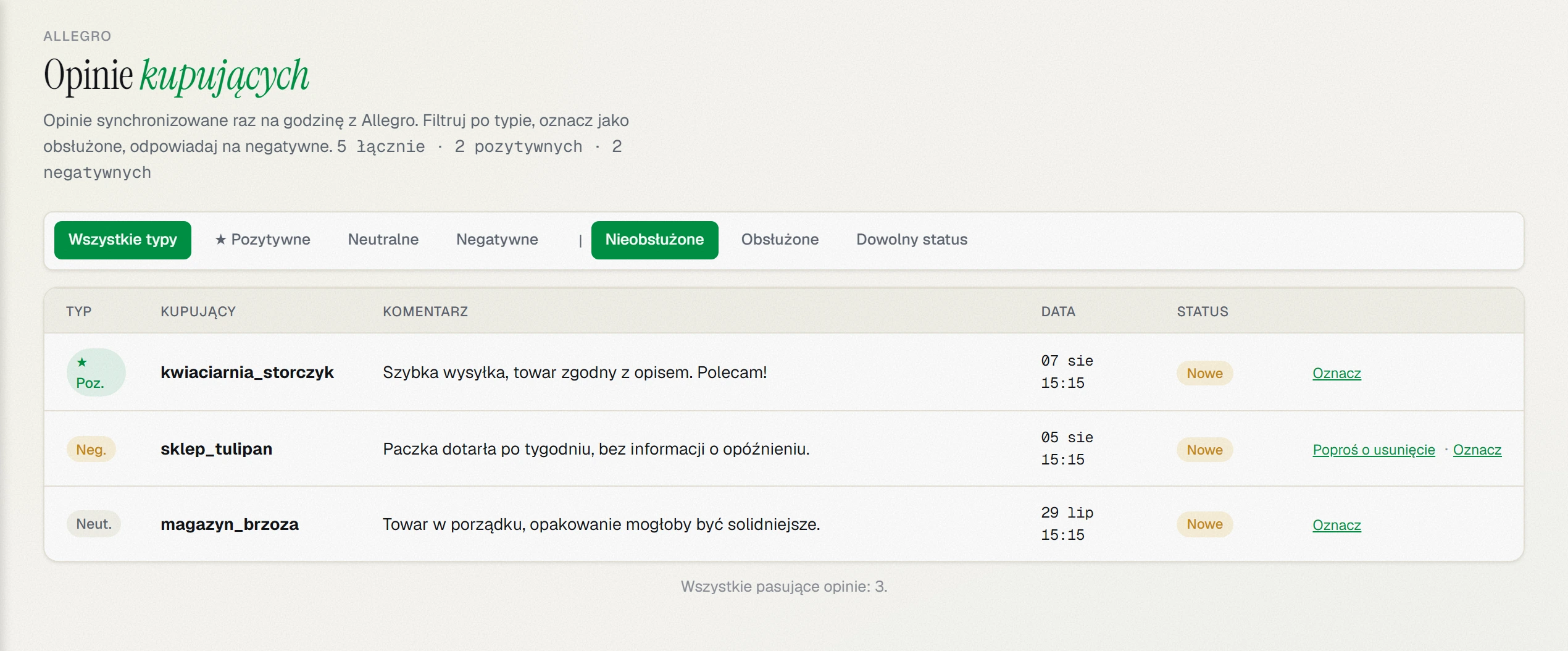Screen dimensions: 1568x651
Task: Click Oznacz in the sklep_tulipan row
Action: pos(1477,450)
